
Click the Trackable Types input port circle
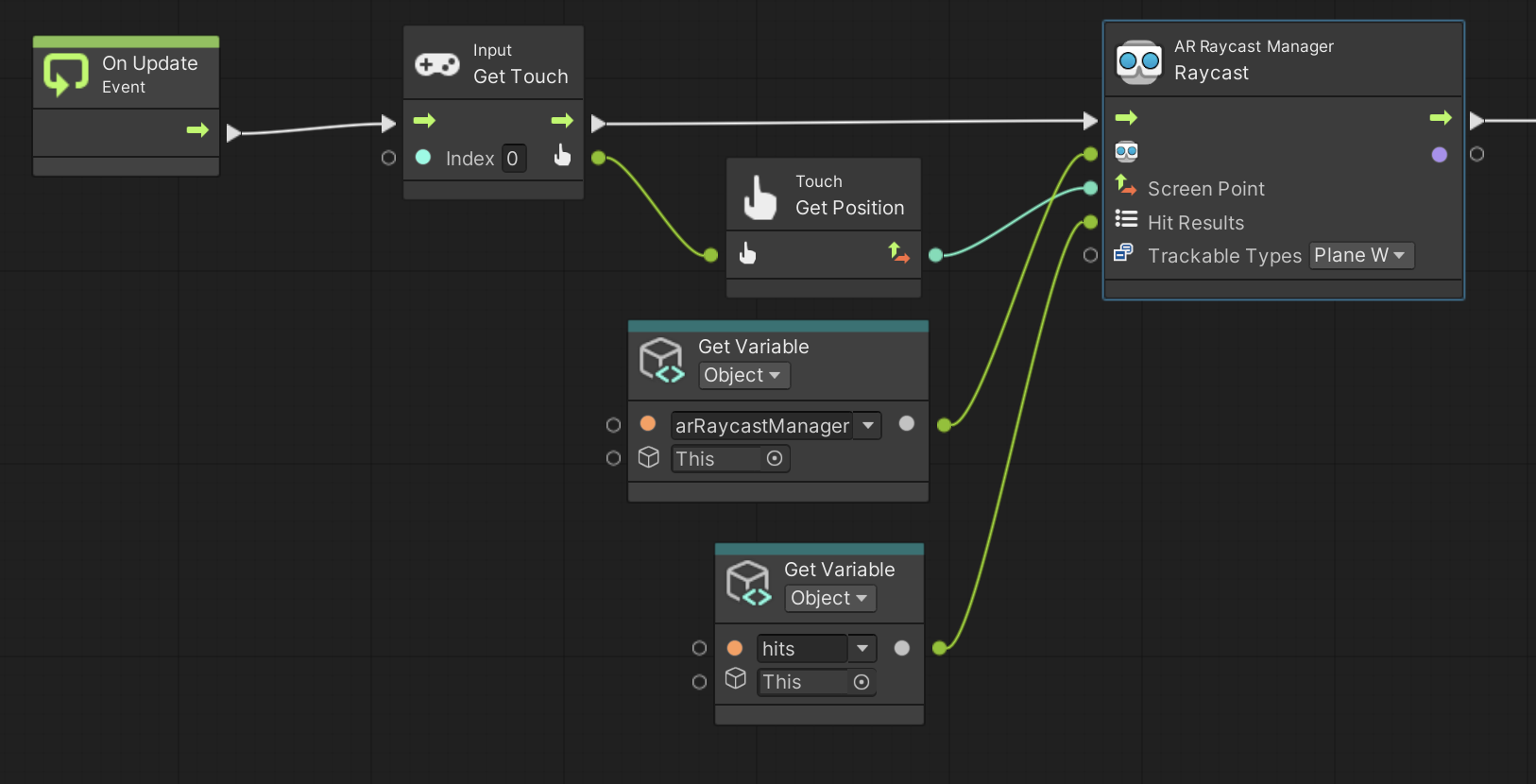point(1090,255)
